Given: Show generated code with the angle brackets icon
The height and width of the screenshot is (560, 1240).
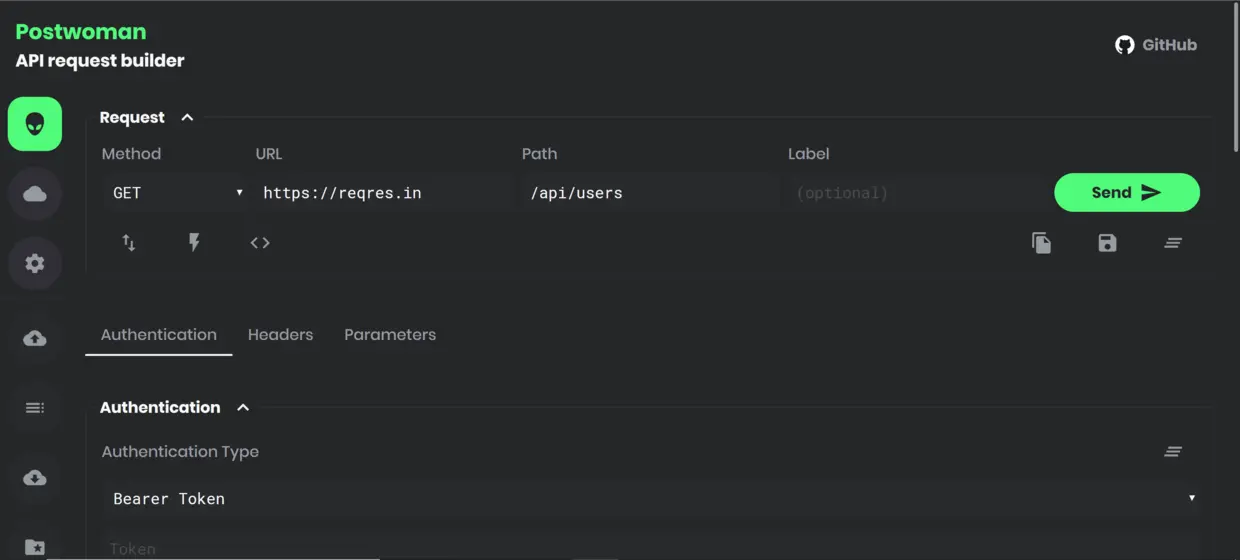Looking at the screenshot, I should 260,243.
